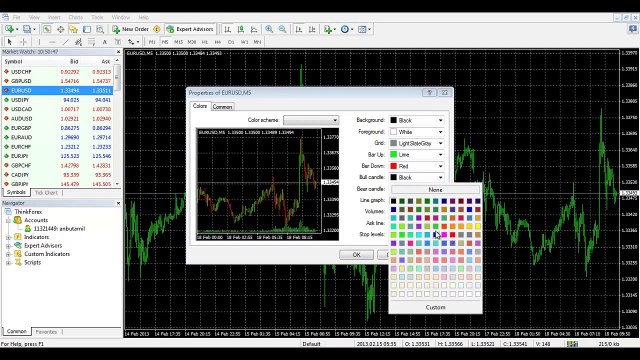Choose None in the color palette

coord(436,190)
